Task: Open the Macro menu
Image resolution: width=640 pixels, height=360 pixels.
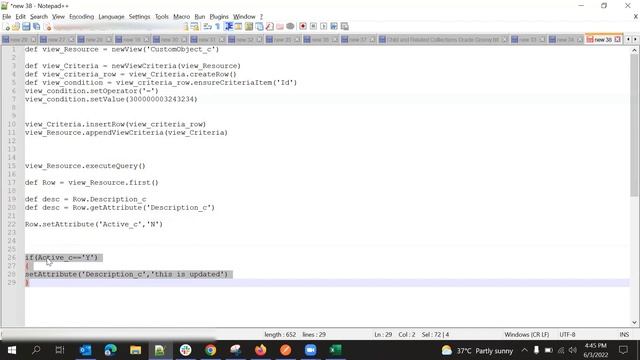Action: tap(182, 17)
